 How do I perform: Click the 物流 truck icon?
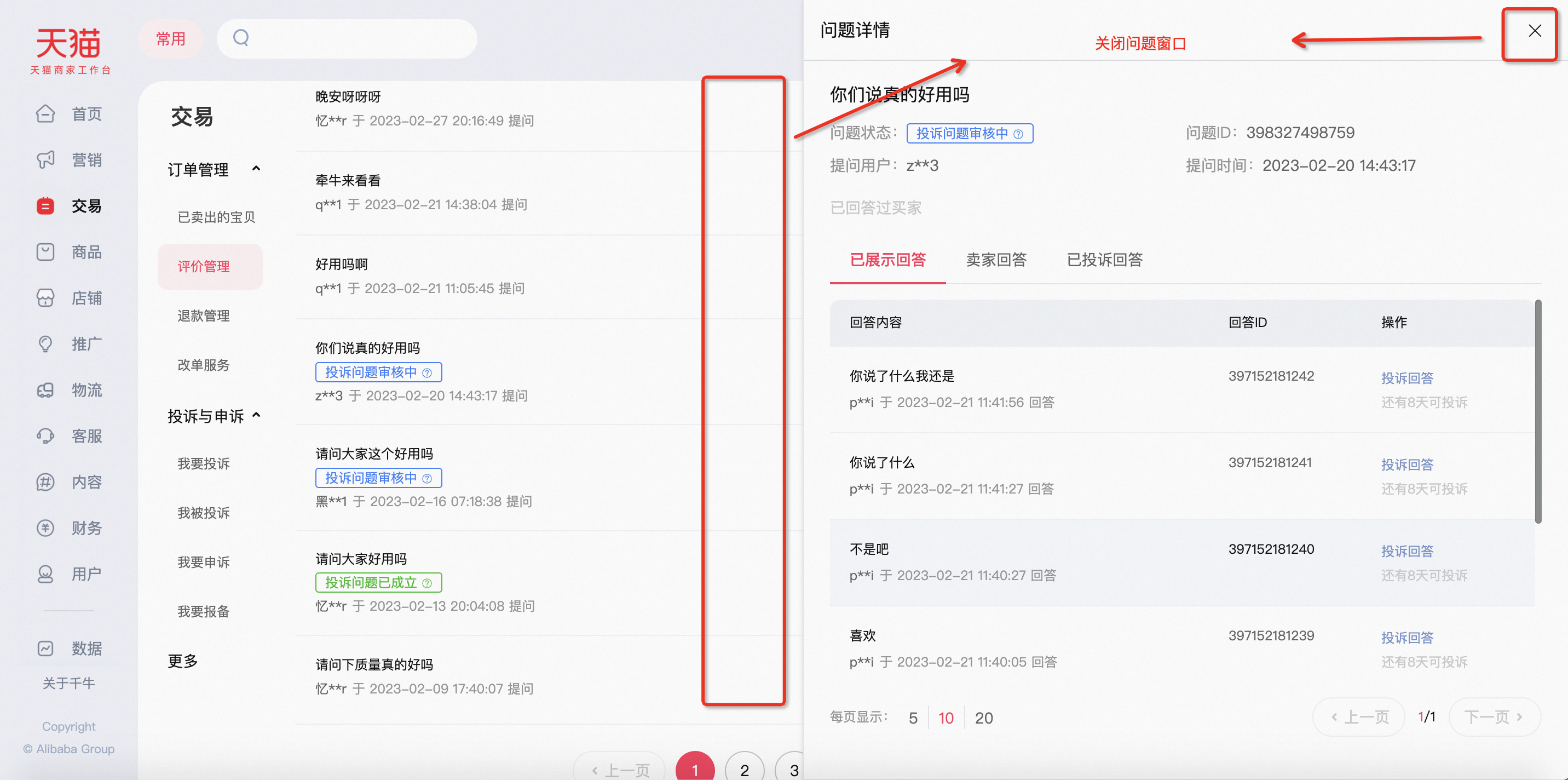pos(45,389)
